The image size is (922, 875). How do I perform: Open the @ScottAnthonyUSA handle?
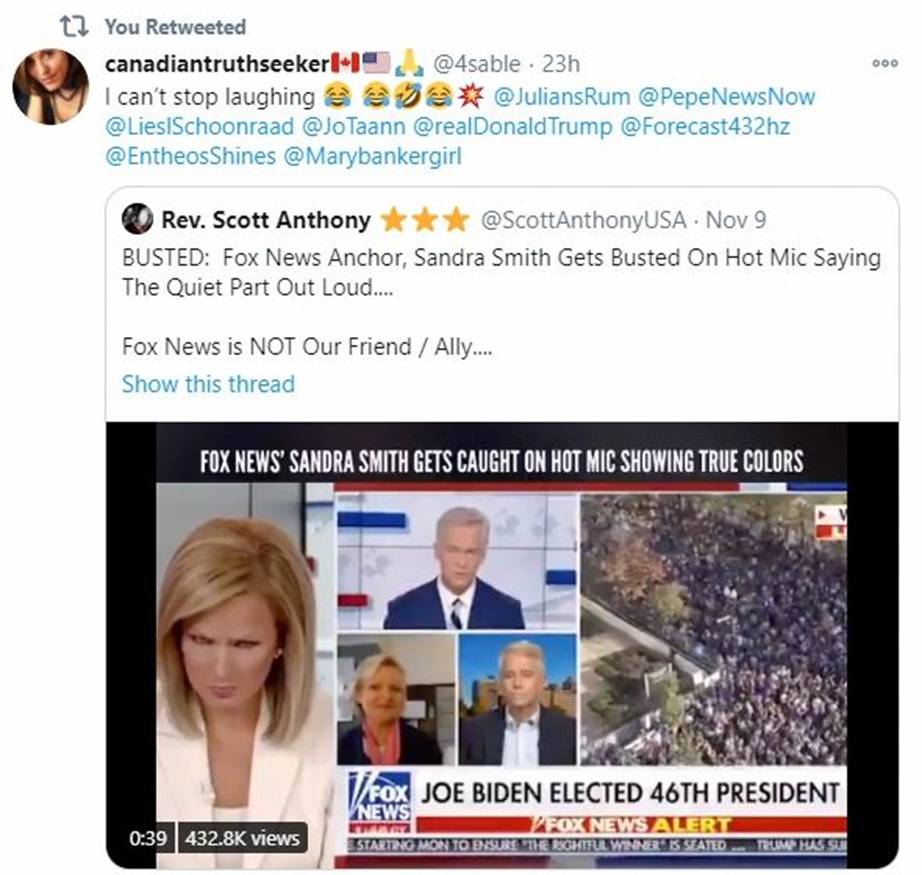(584, 219)
